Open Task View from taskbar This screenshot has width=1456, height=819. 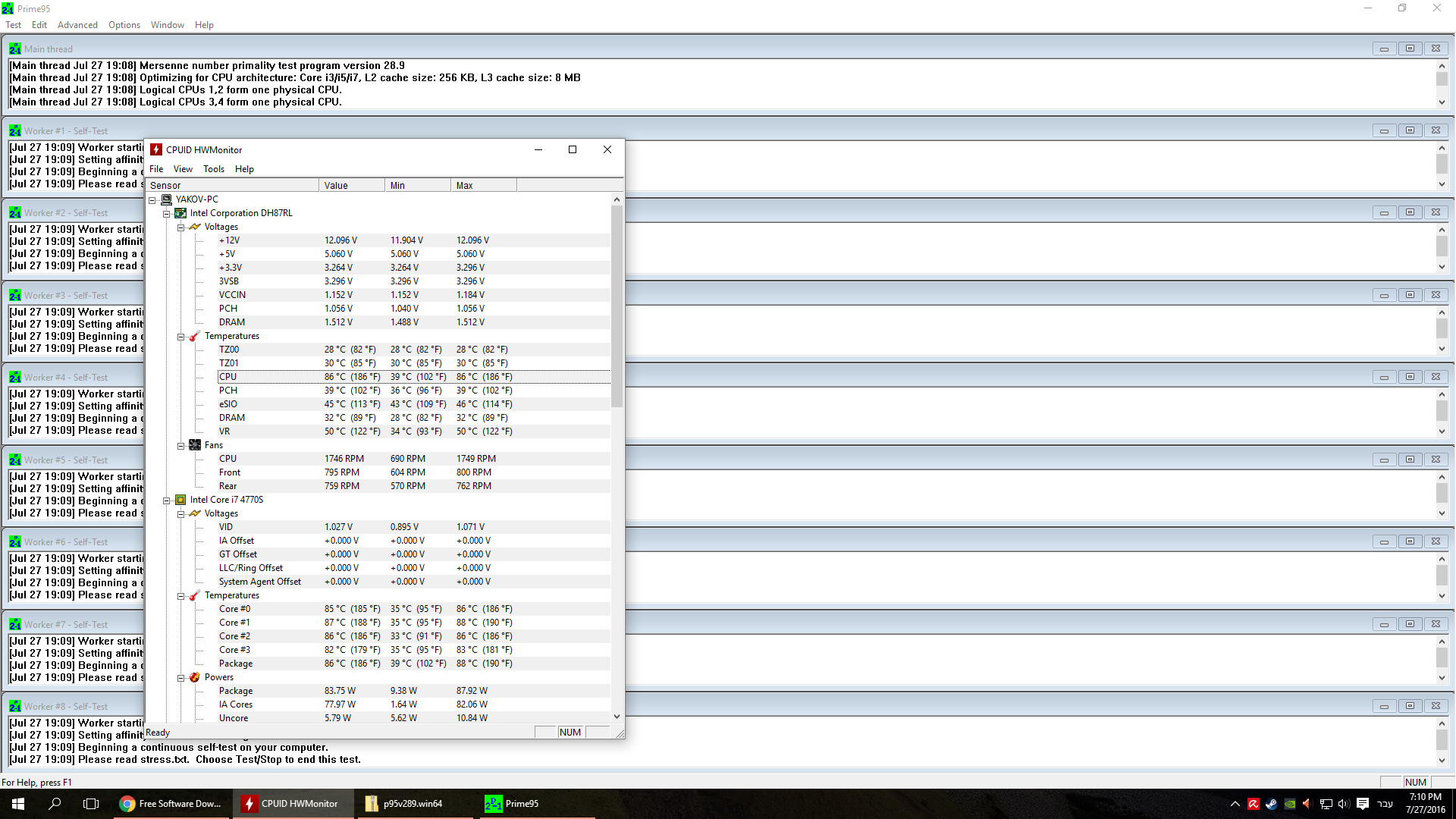[x=91, y=804]
